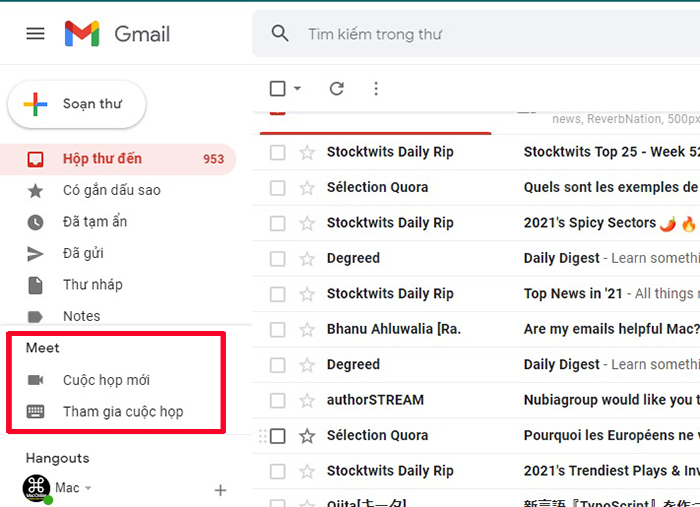The image size is (700, 507).
Task: Open email 'Stocktwits Top 25 - Week 52'
Action: click(612, 152)
